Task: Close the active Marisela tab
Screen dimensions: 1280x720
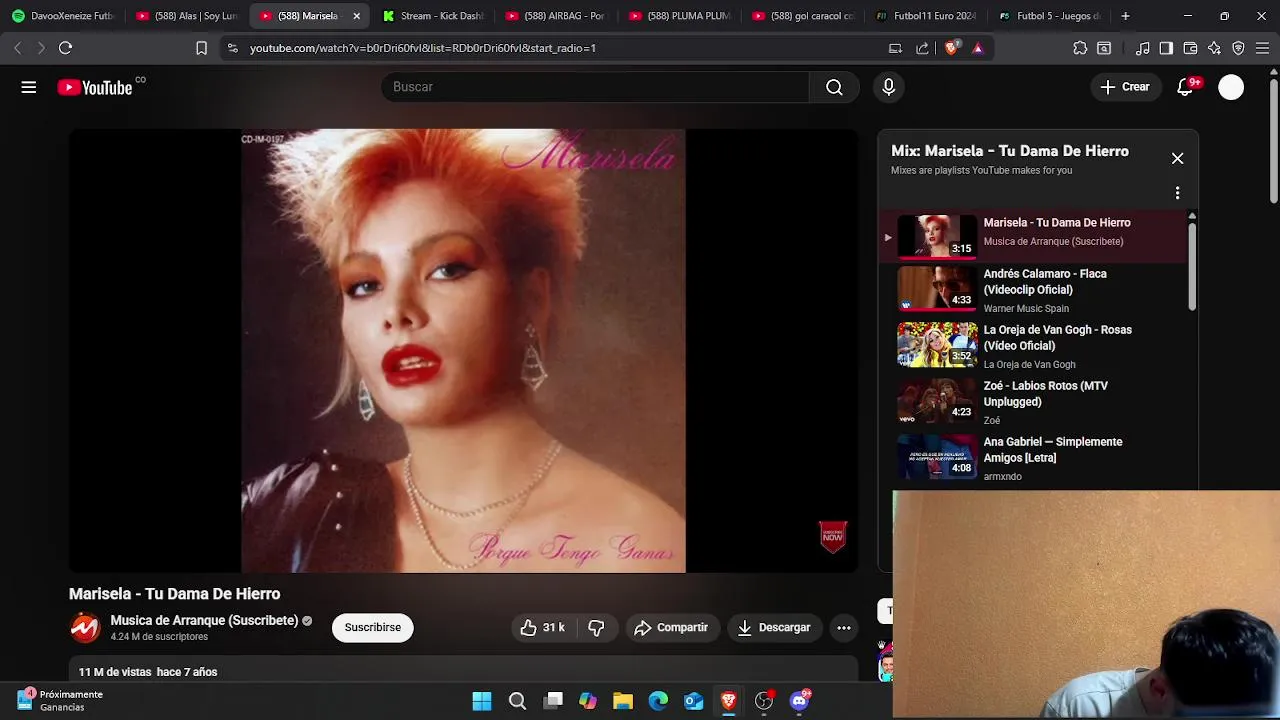Action: point(356,16)
